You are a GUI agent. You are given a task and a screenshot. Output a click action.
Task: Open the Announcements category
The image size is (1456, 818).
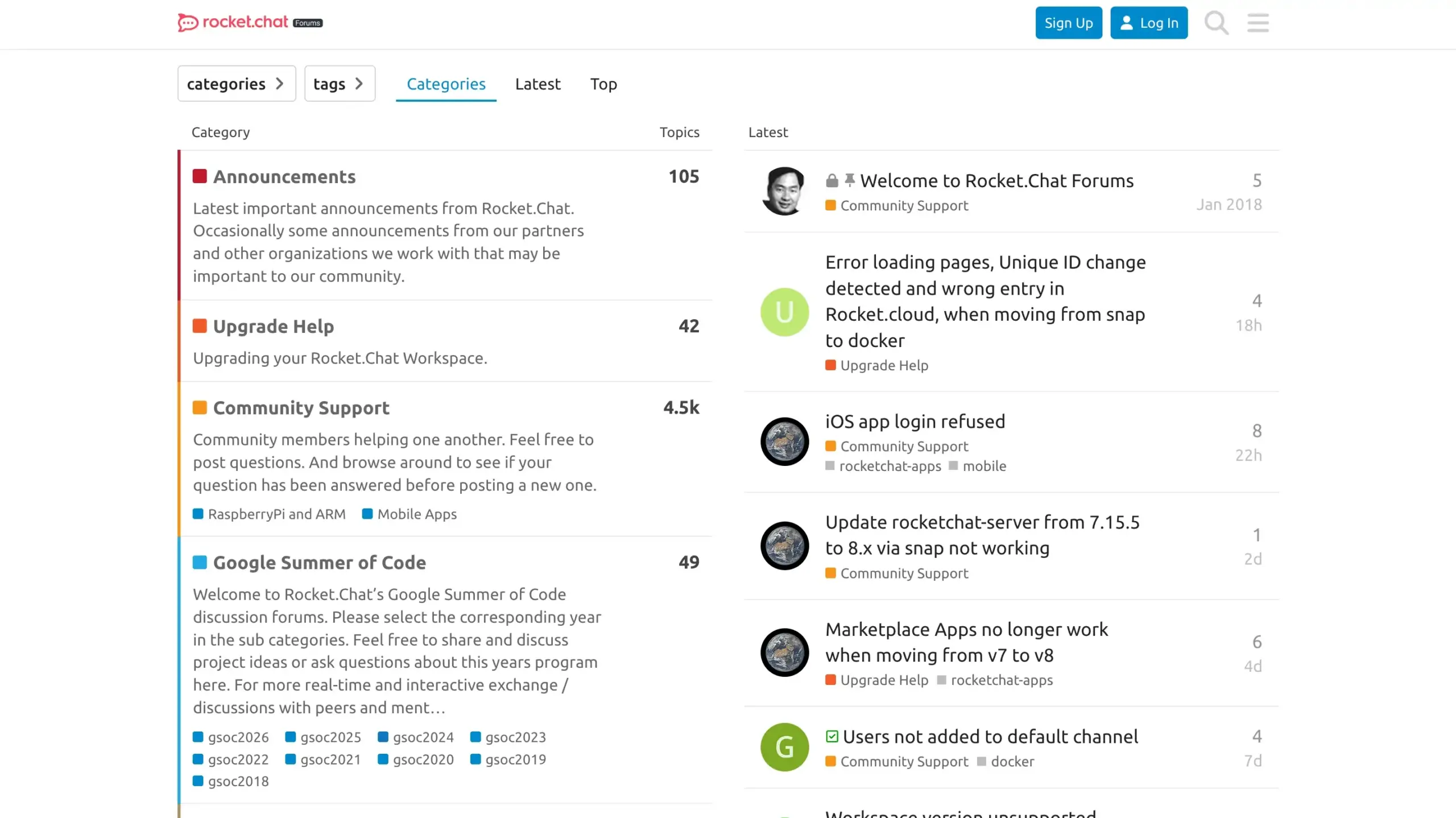click(284, 177)
